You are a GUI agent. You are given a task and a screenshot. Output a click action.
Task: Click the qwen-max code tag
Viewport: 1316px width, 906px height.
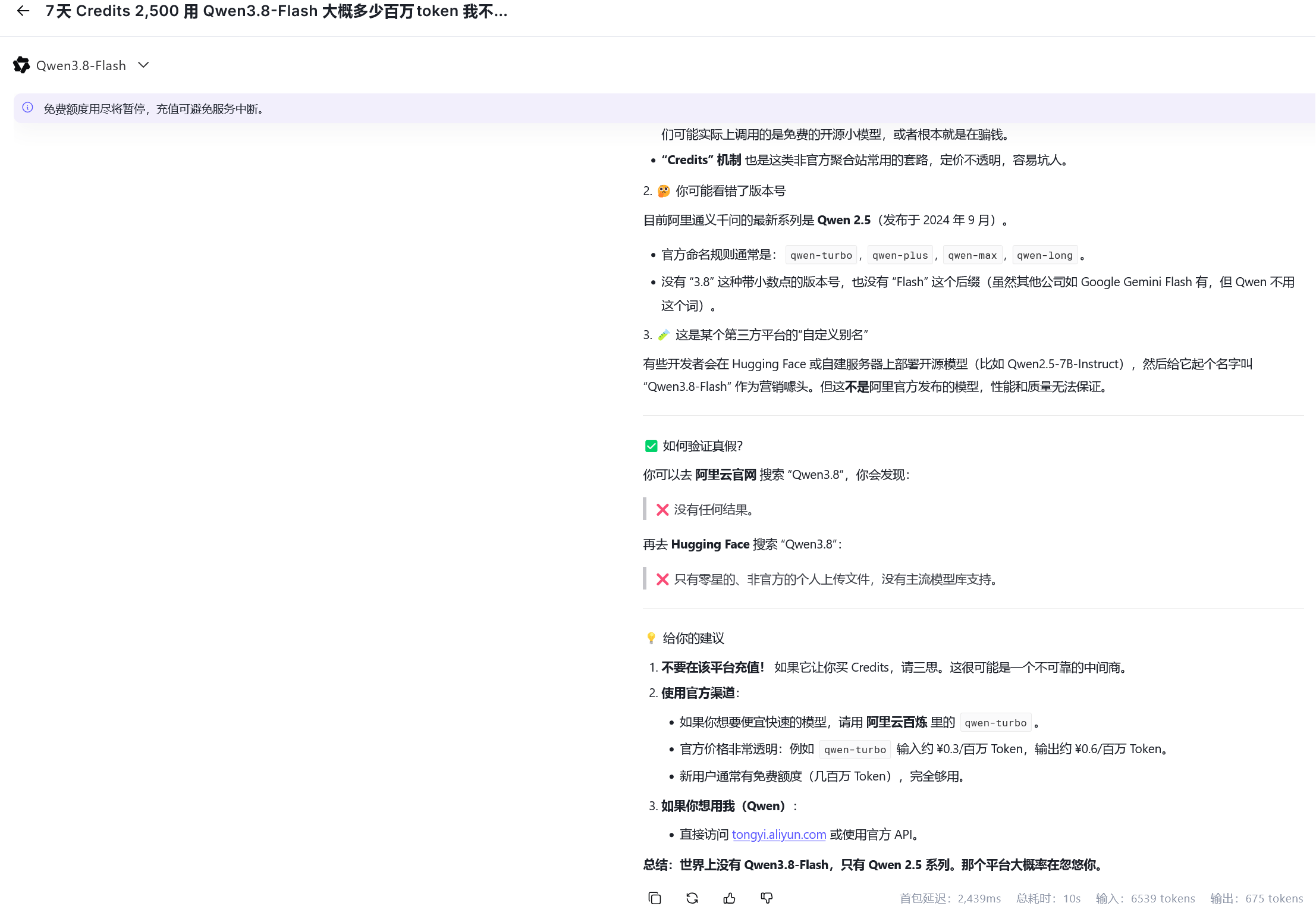pos(972,255)
